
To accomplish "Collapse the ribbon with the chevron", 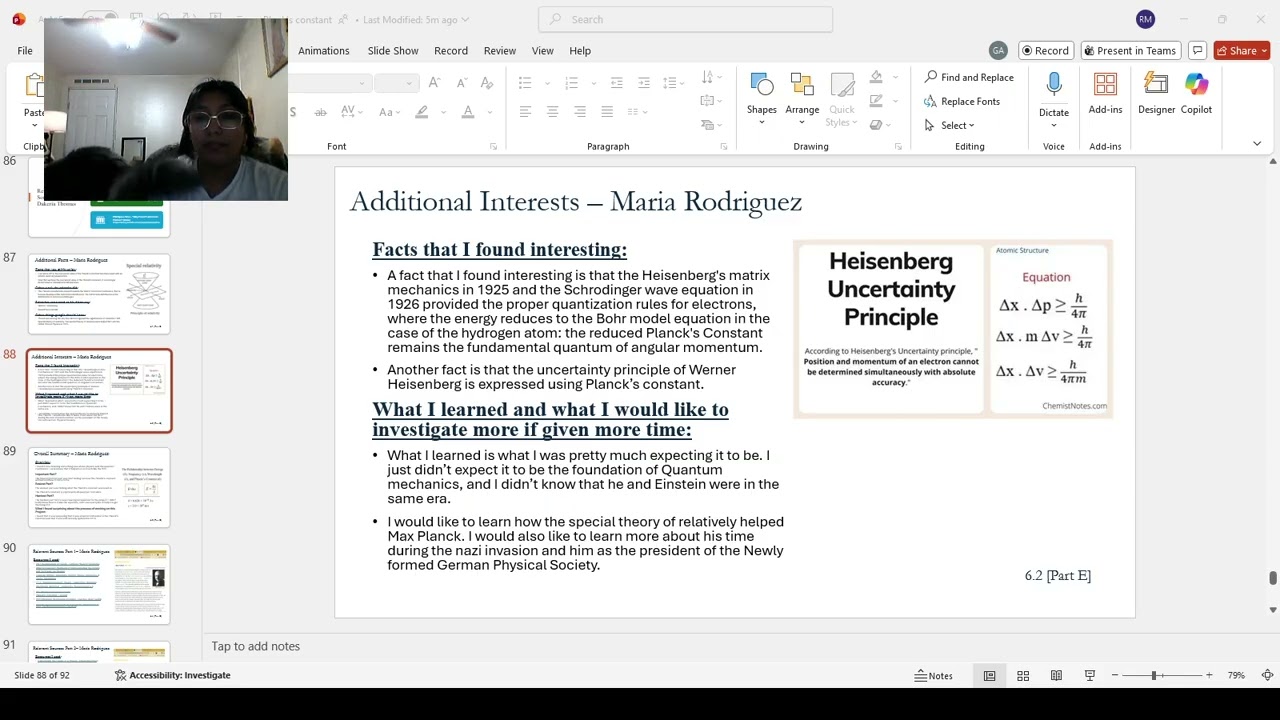I will click(x=1257, y=144).
